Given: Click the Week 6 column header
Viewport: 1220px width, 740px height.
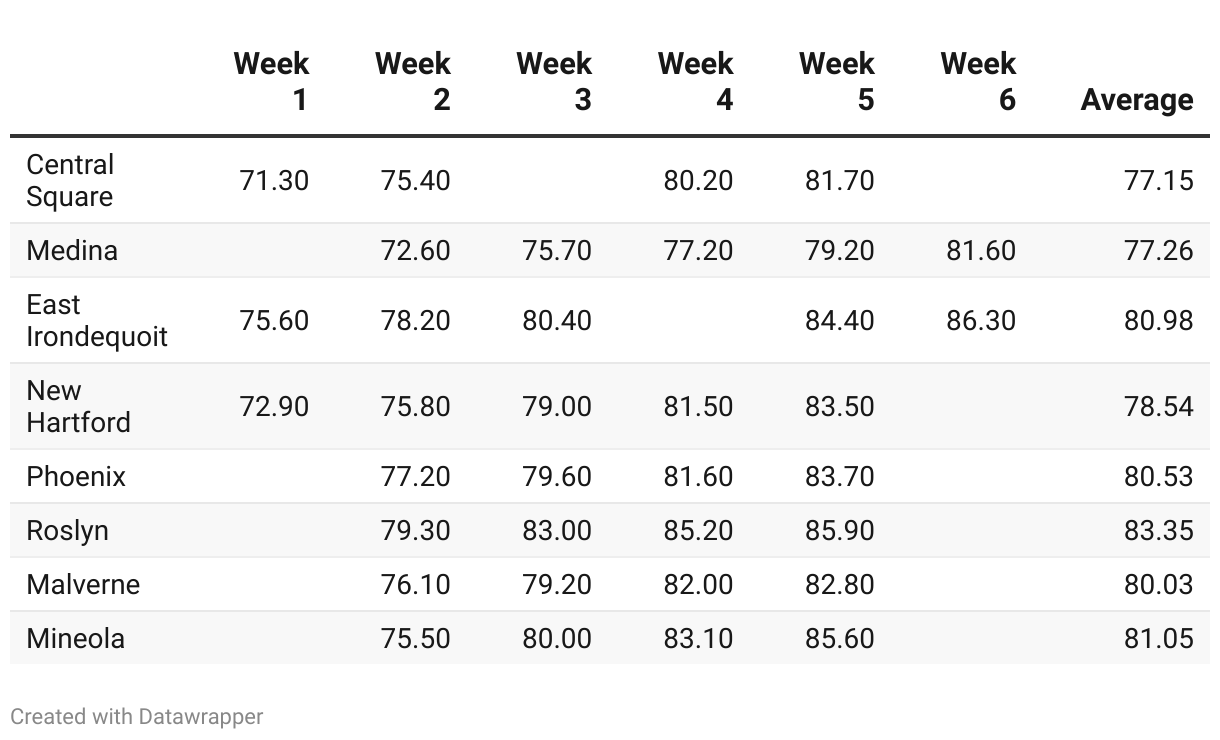Looking at the screenshot, I should [978, 81].
